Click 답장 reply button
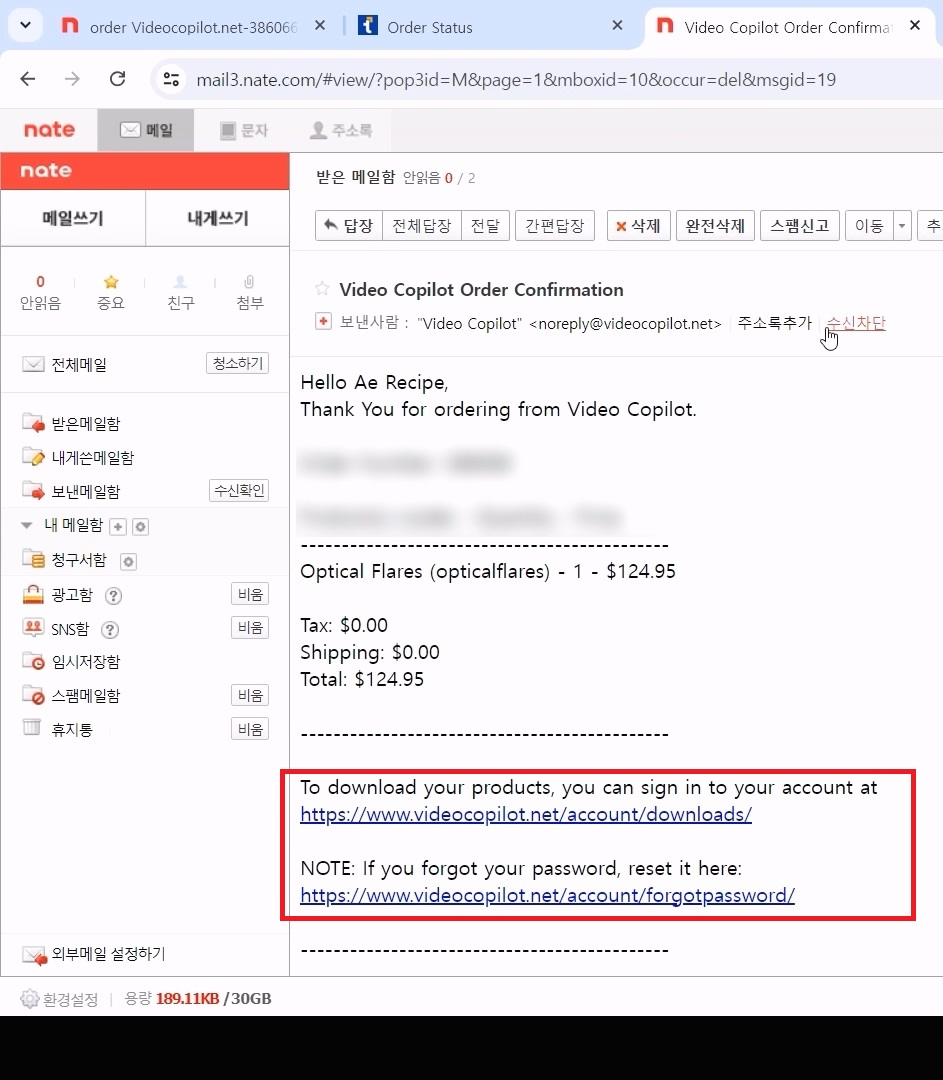Viewport: 943px width, 1080px height. 349,225
